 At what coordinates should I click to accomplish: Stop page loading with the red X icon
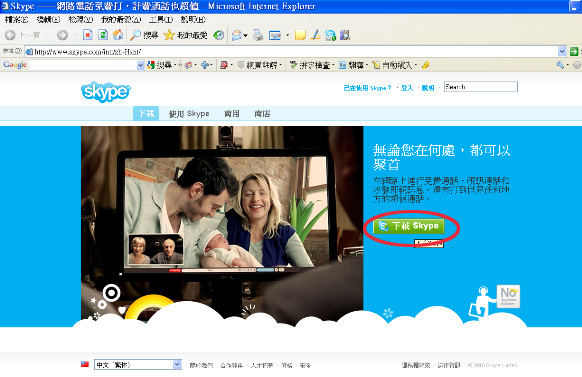(88, 35)
